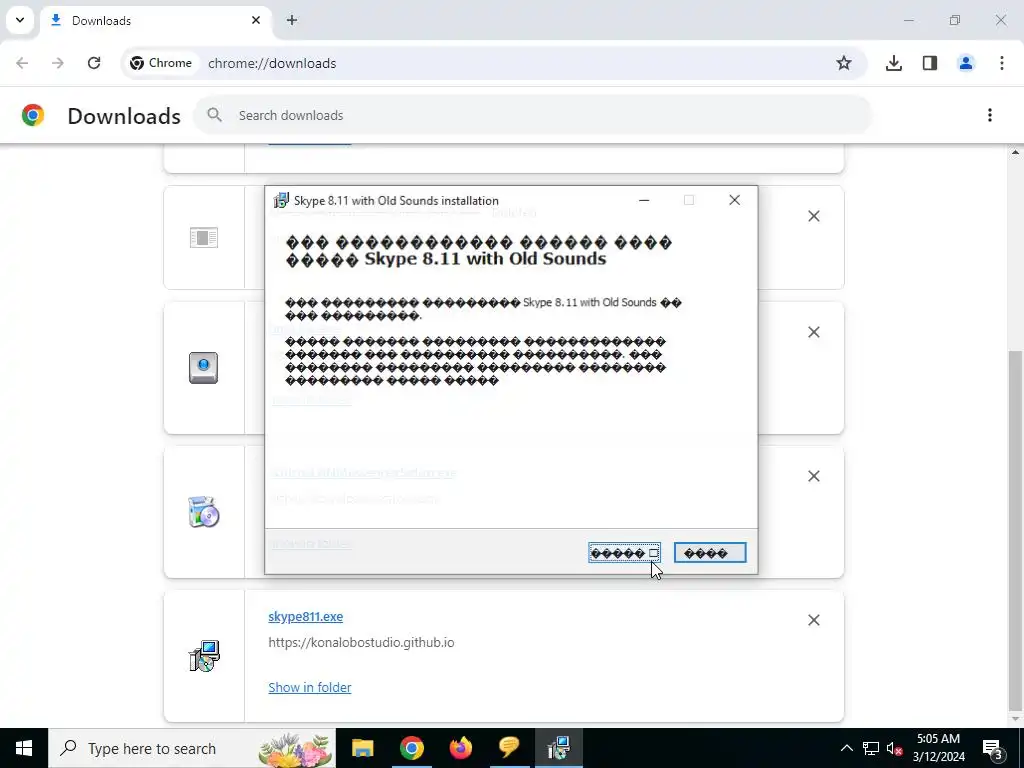Screen dimensions: 1024x768
Task: Go back to previous page
Action: pyautogui.click(x=22, y=63)
